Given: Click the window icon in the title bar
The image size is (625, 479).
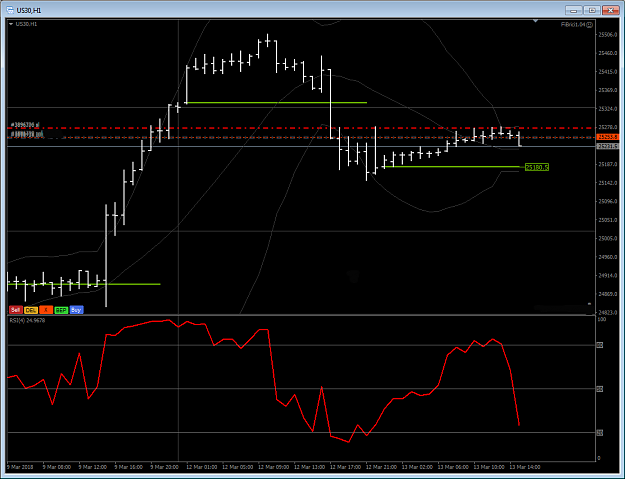Looking at the screenshot, I should click(x=10, y=10).
